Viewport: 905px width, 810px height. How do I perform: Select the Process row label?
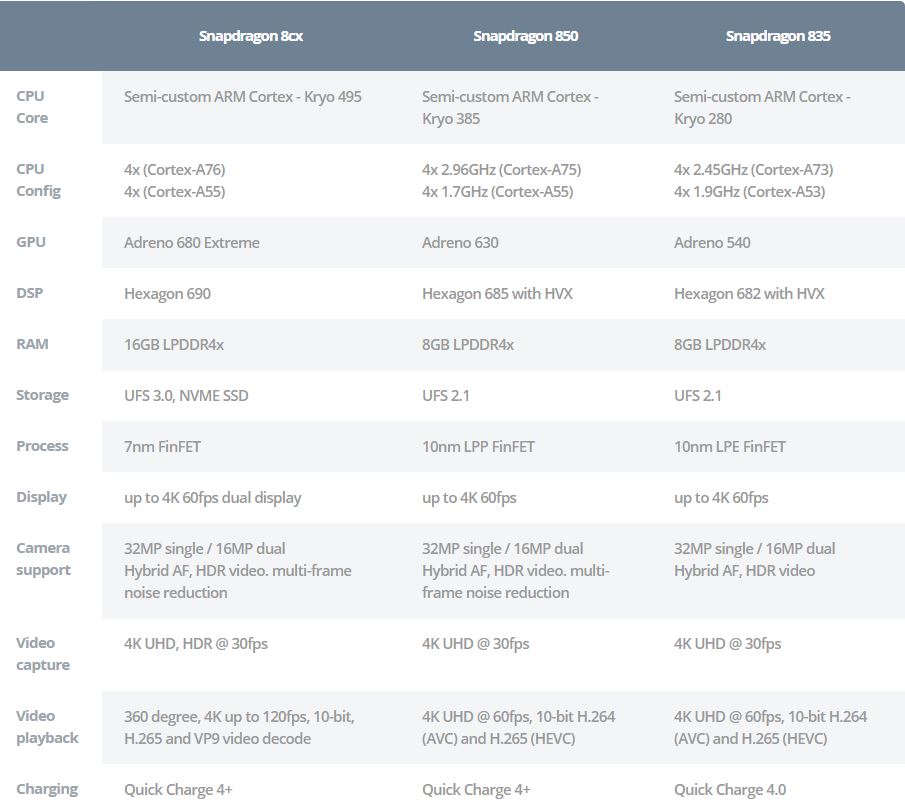42,446
